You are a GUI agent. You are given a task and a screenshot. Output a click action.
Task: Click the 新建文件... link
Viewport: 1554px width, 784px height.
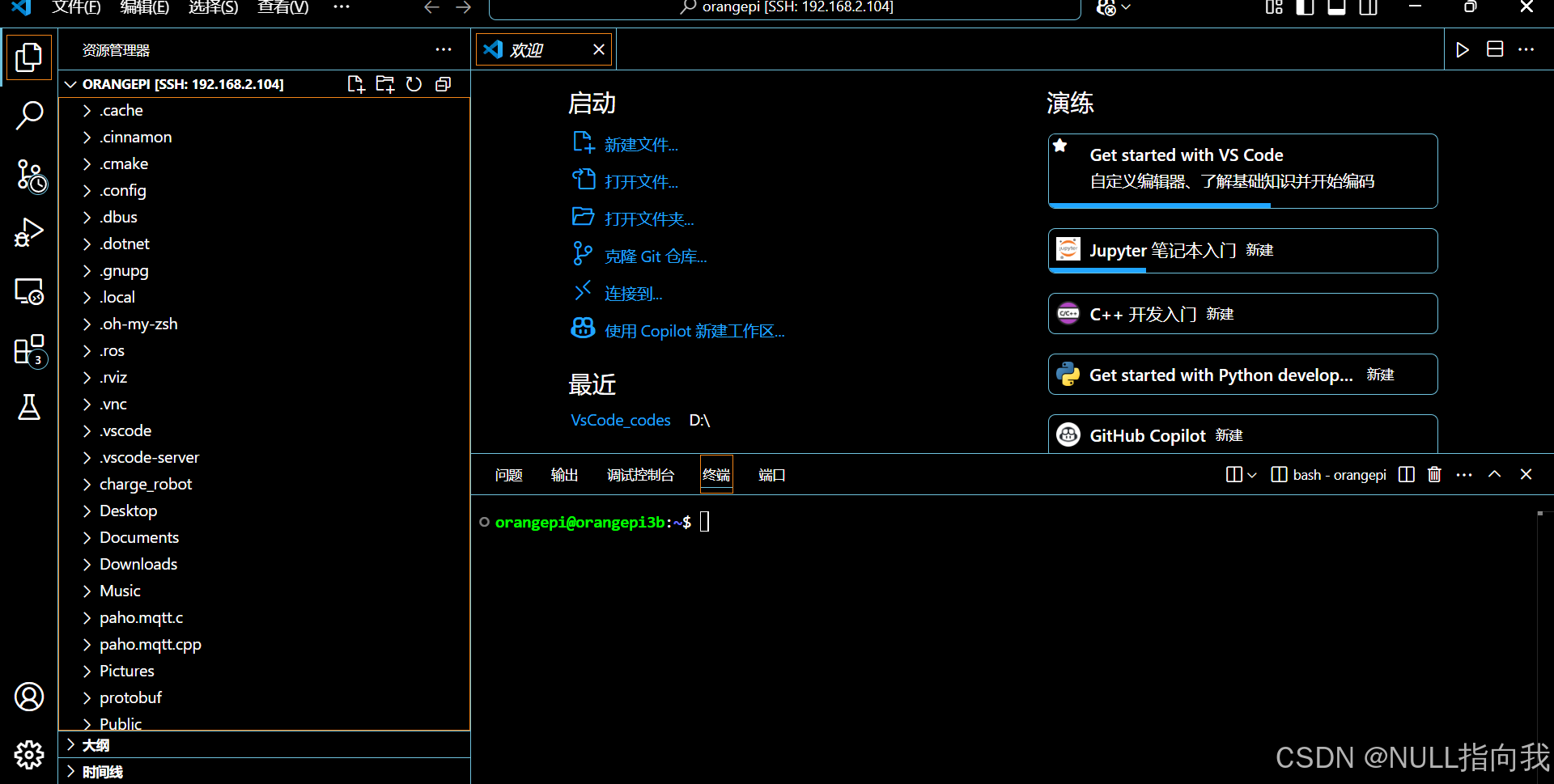(x=641, y=144)
